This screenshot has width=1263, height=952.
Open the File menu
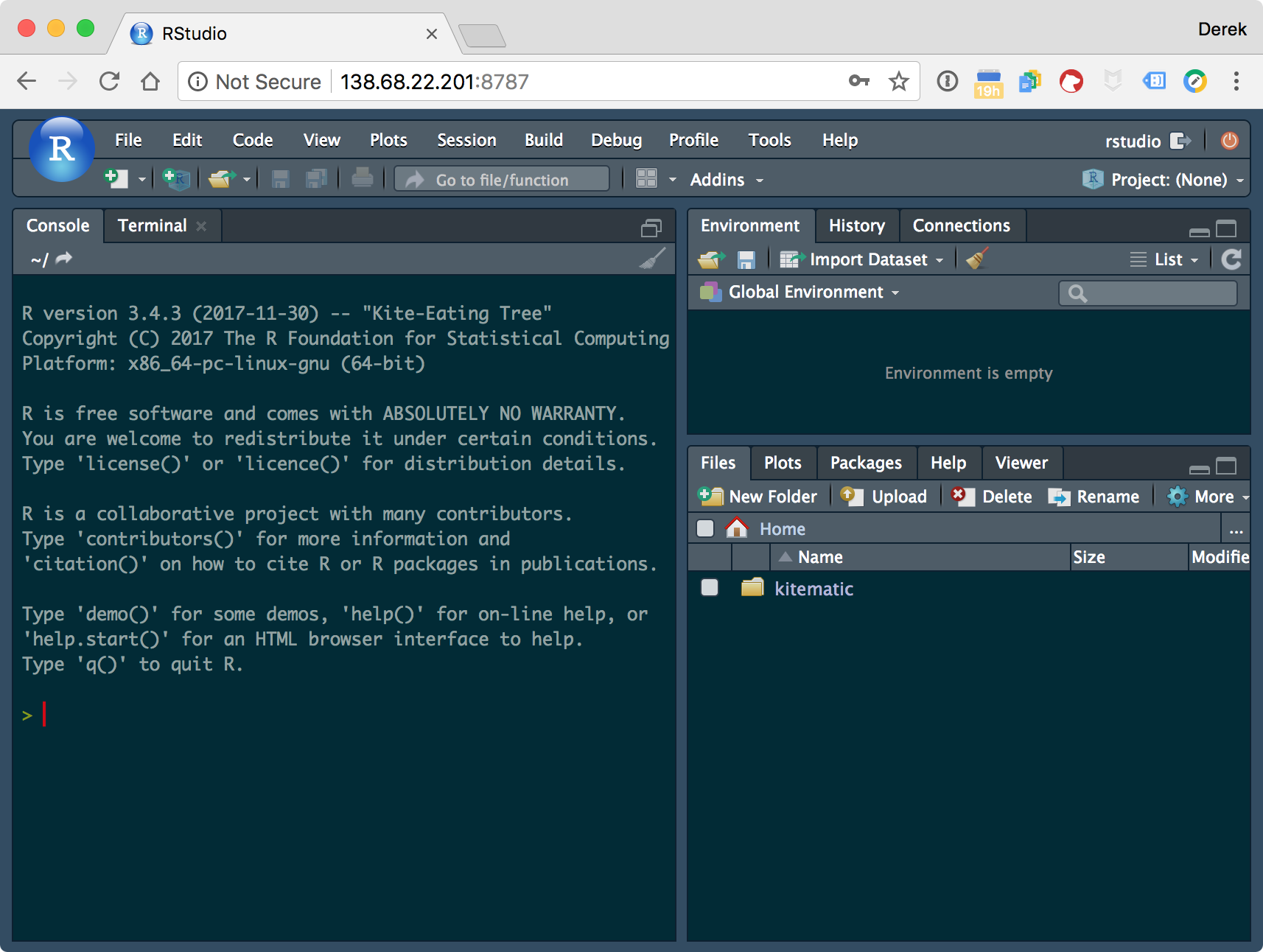click(x=128, y=140)
